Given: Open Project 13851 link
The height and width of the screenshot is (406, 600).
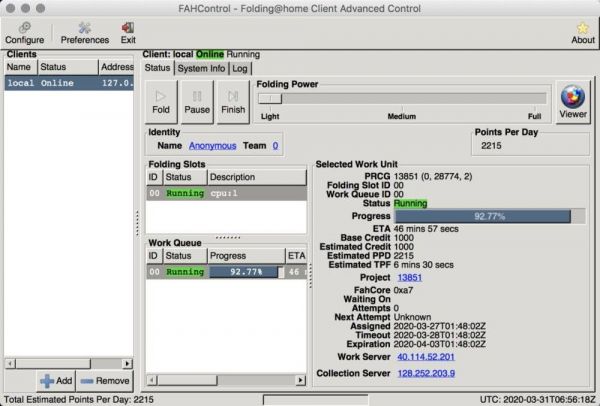Looking at the screenshot, I should click(x=410, y=277).
